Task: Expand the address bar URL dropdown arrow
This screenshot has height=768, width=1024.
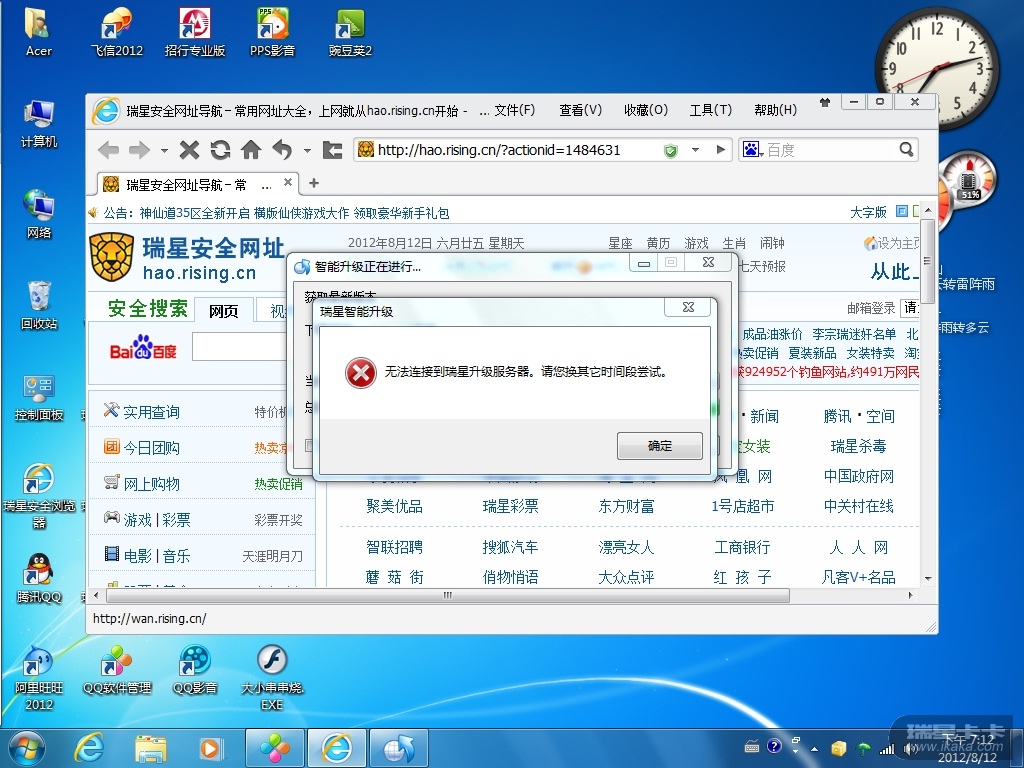Action: tap(697, 150)
